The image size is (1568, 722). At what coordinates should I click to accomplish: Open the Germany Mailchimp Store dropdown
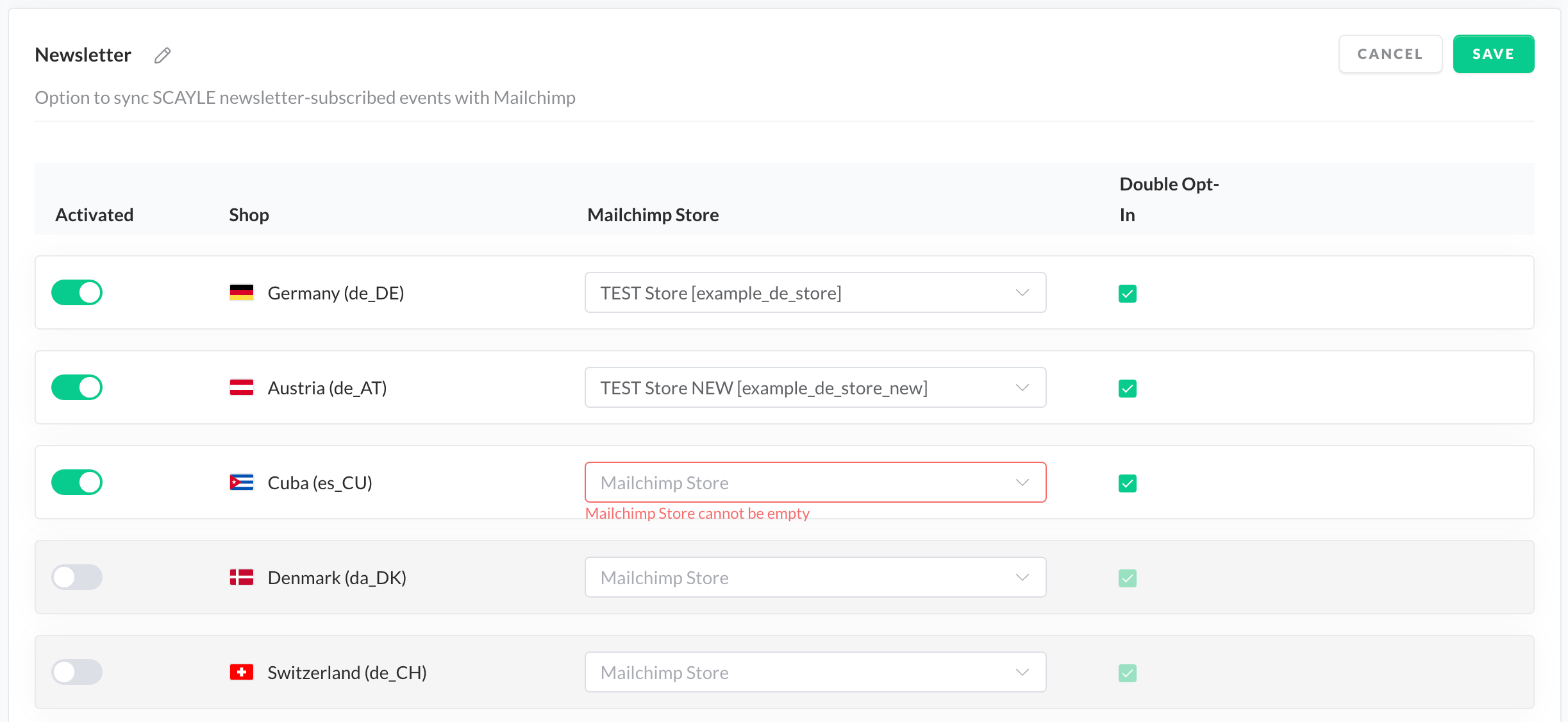click(x=815, y=292)
